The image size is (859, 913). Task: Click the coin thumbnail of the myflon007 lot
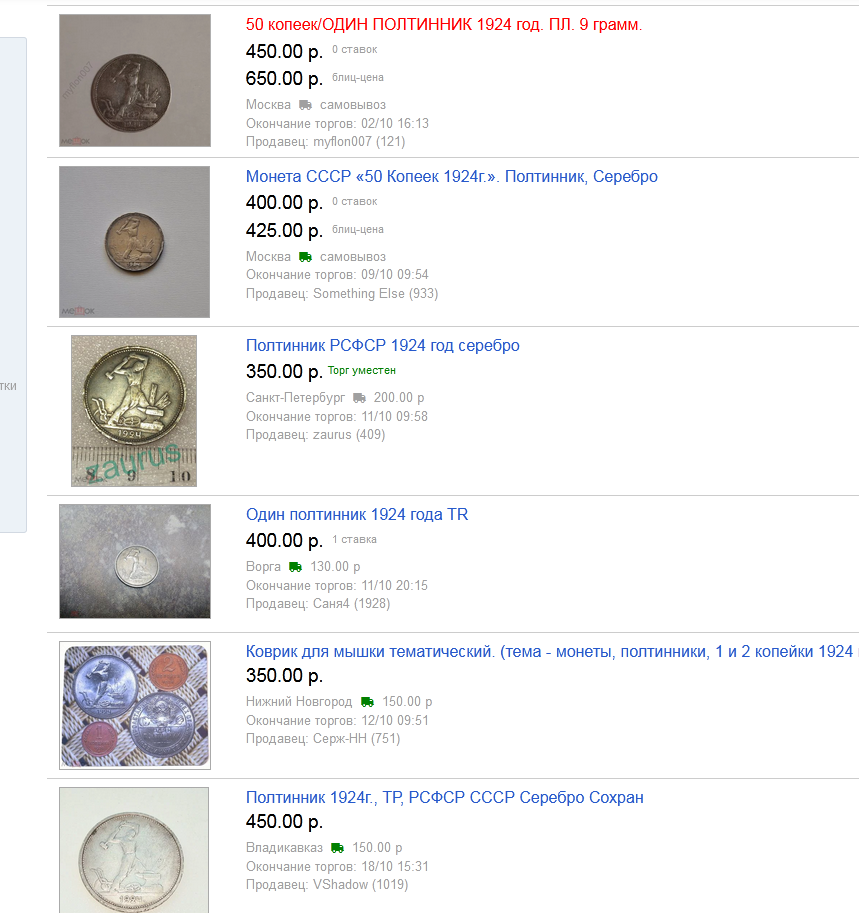tap(135, 80)
